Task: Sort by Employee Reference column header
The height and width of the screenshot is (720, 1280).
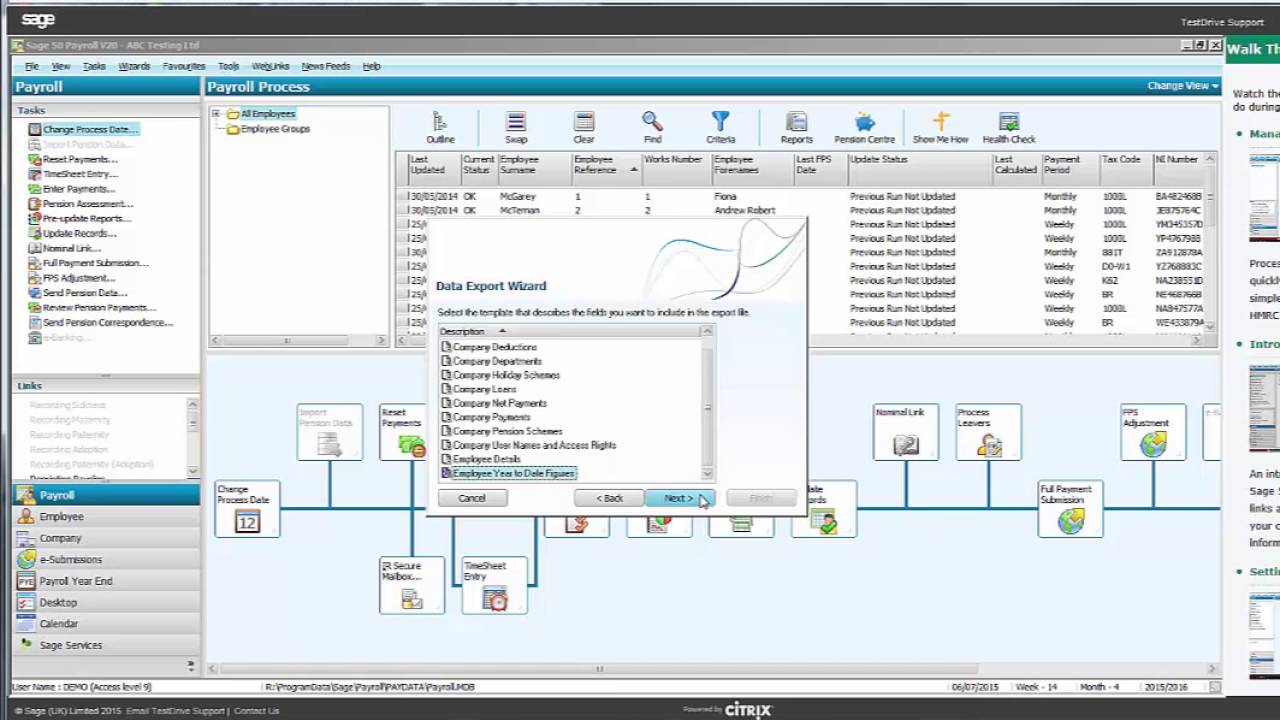Action: coord(606,165)
